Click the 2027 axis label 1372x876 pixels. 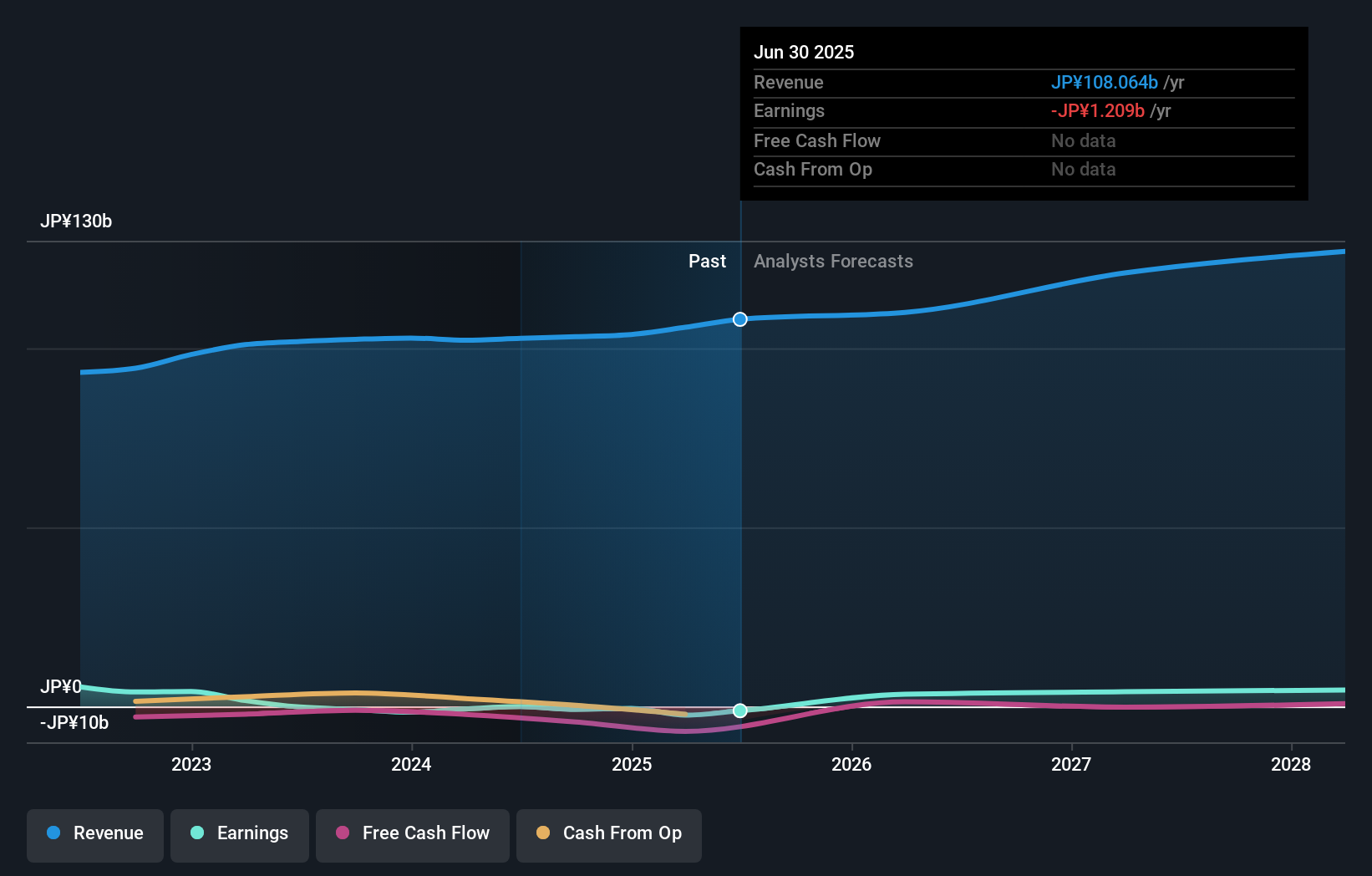(1073, 763)
